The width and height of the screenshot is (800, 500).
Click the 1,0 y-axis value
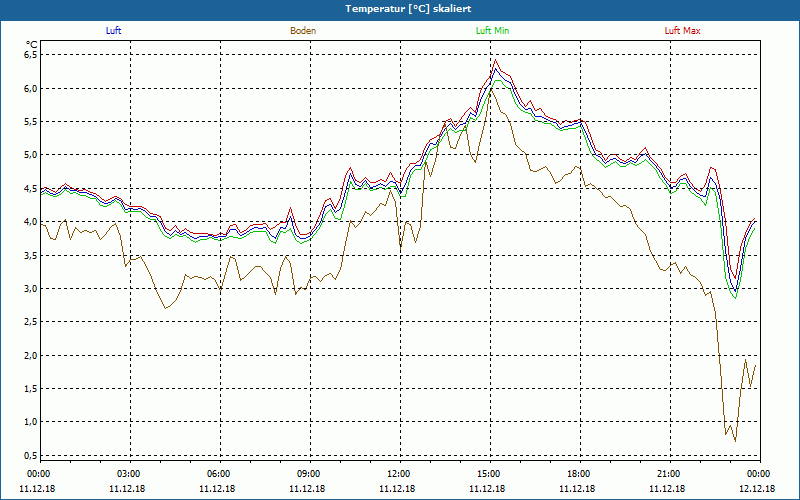[x=30, y=422]
